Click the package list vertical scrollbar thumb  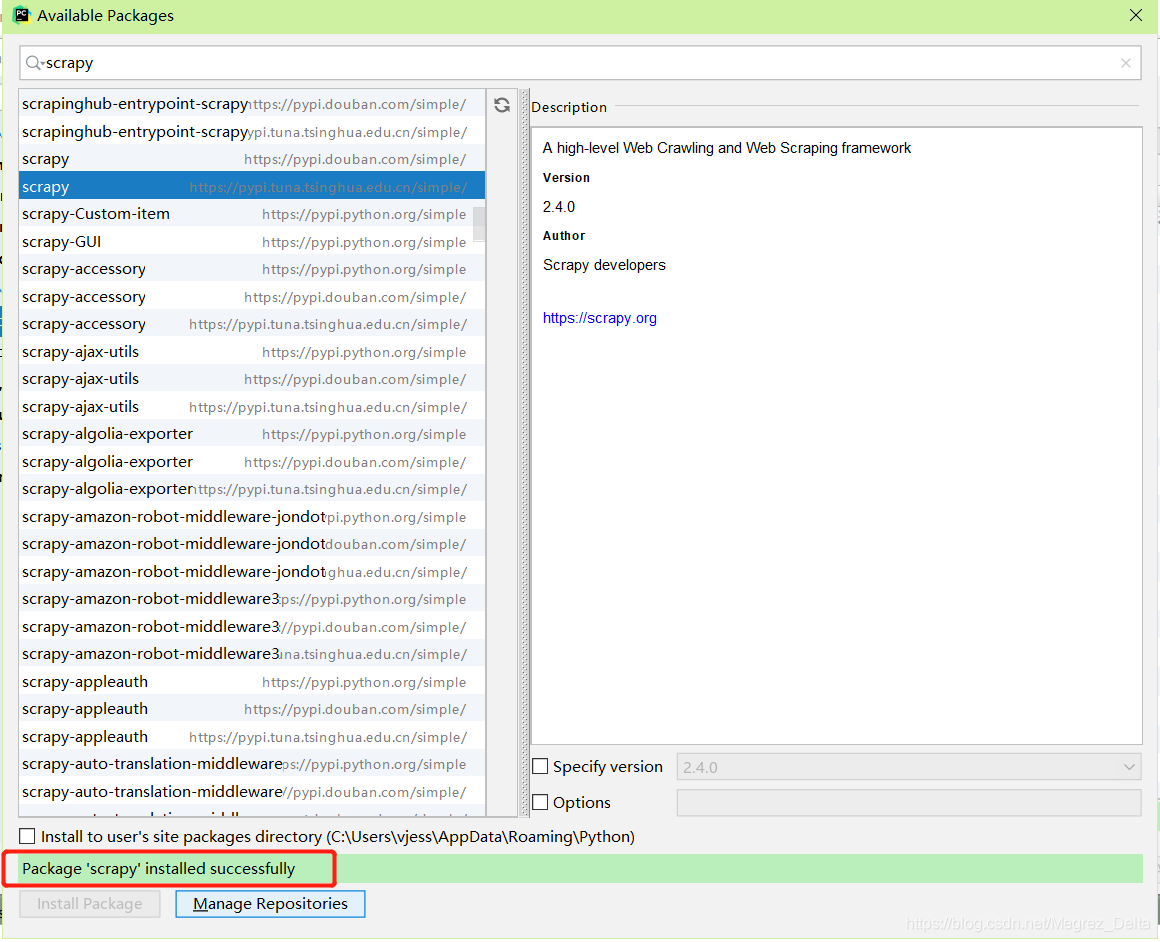[479, 224]
